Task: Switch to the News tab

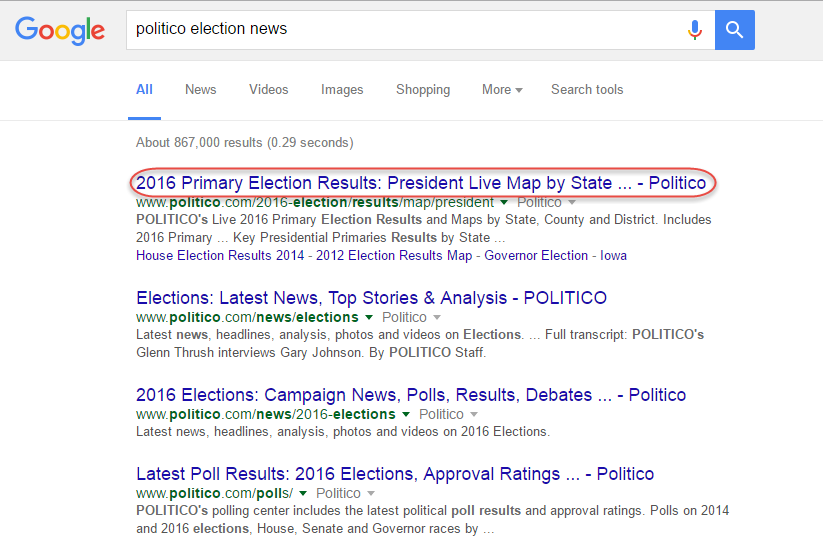Action: tap(200, 90)
